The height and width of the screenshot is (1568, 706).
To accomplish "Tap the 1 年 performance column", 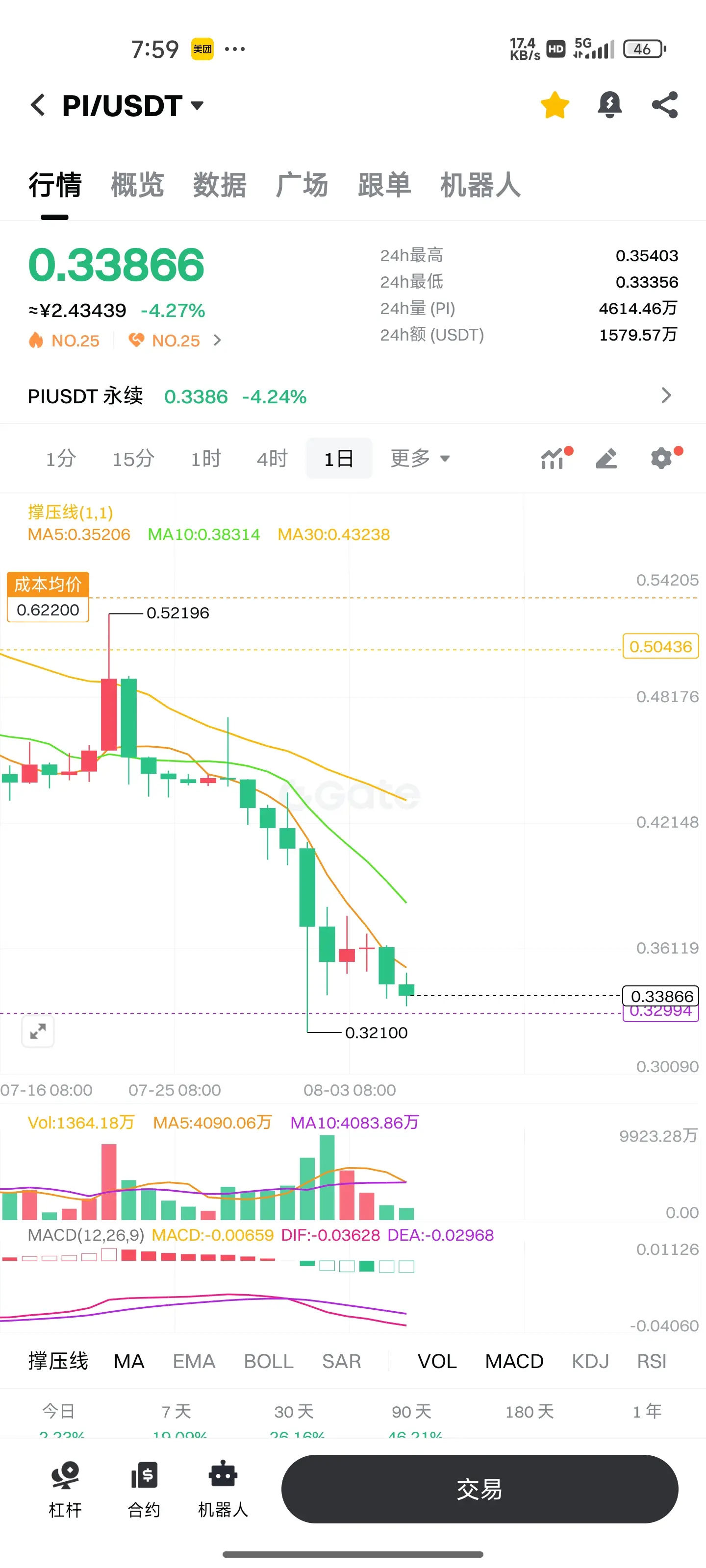I will click(647, 1412).
